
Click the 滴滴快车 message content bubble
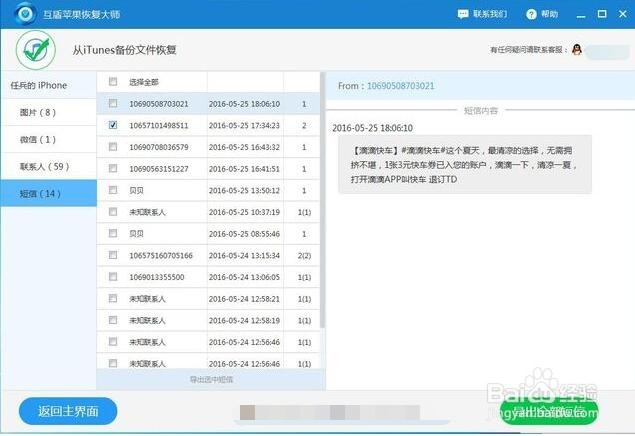pos(465,165)
